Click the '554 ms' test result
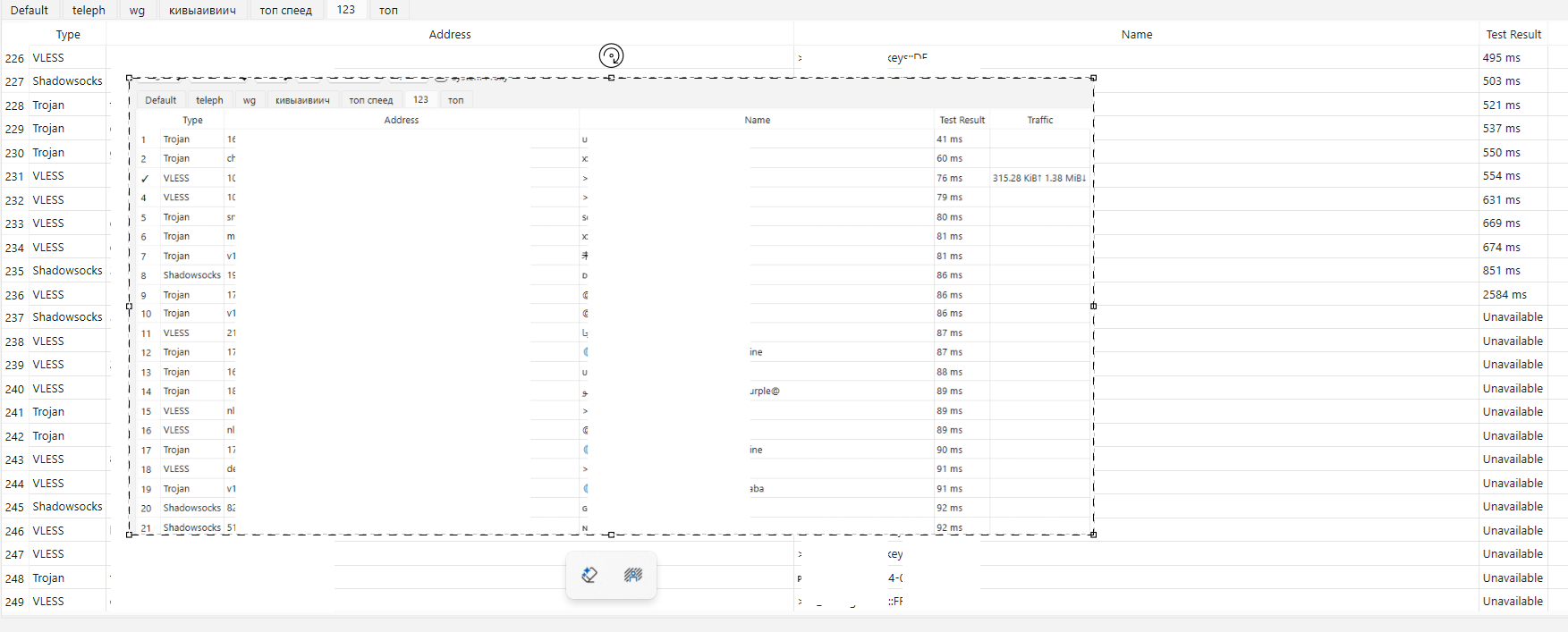This screenshot has width=1568, height=632. (x=1501, y=175)
